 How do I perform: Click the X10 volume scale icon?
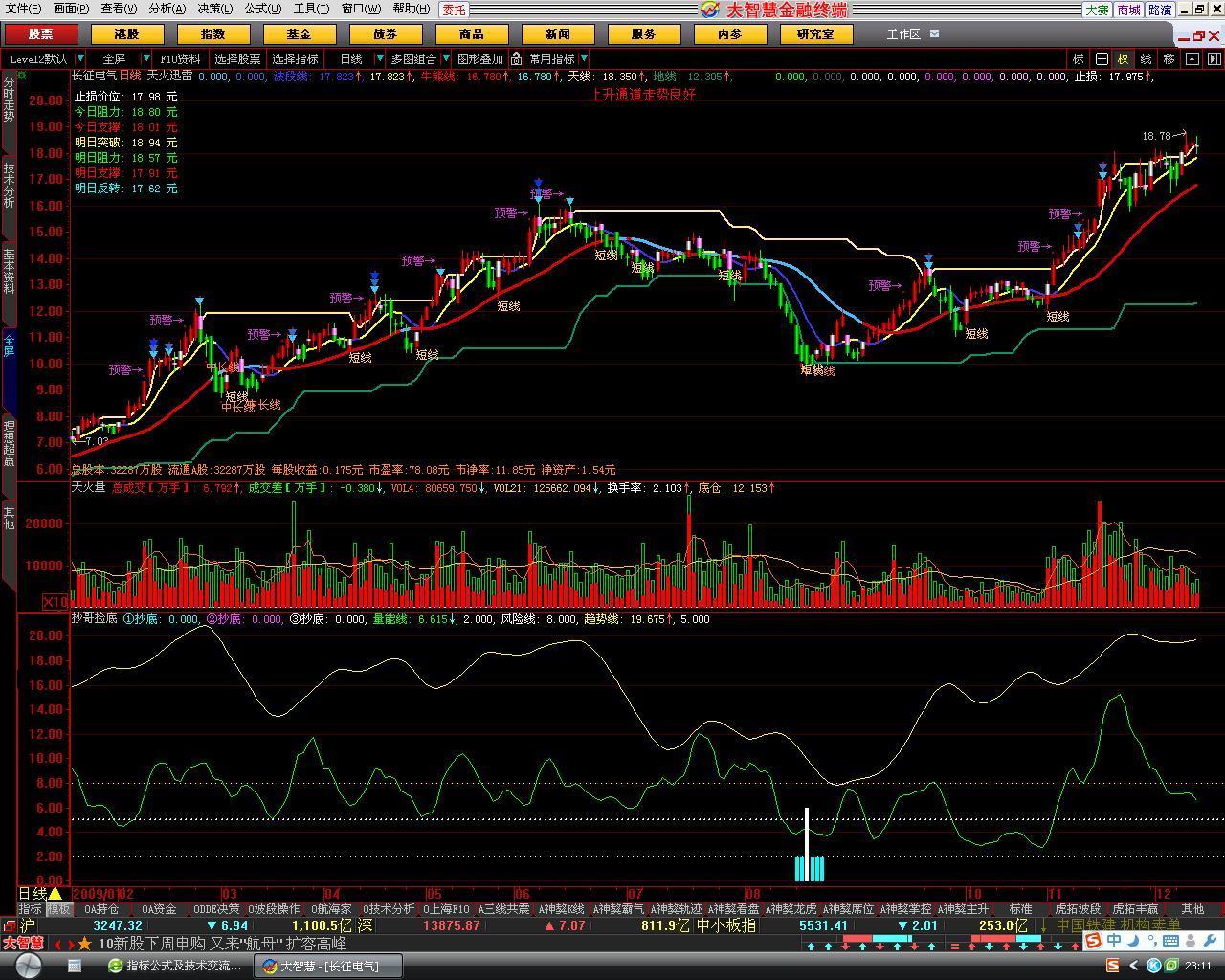[x=56, y=602]
